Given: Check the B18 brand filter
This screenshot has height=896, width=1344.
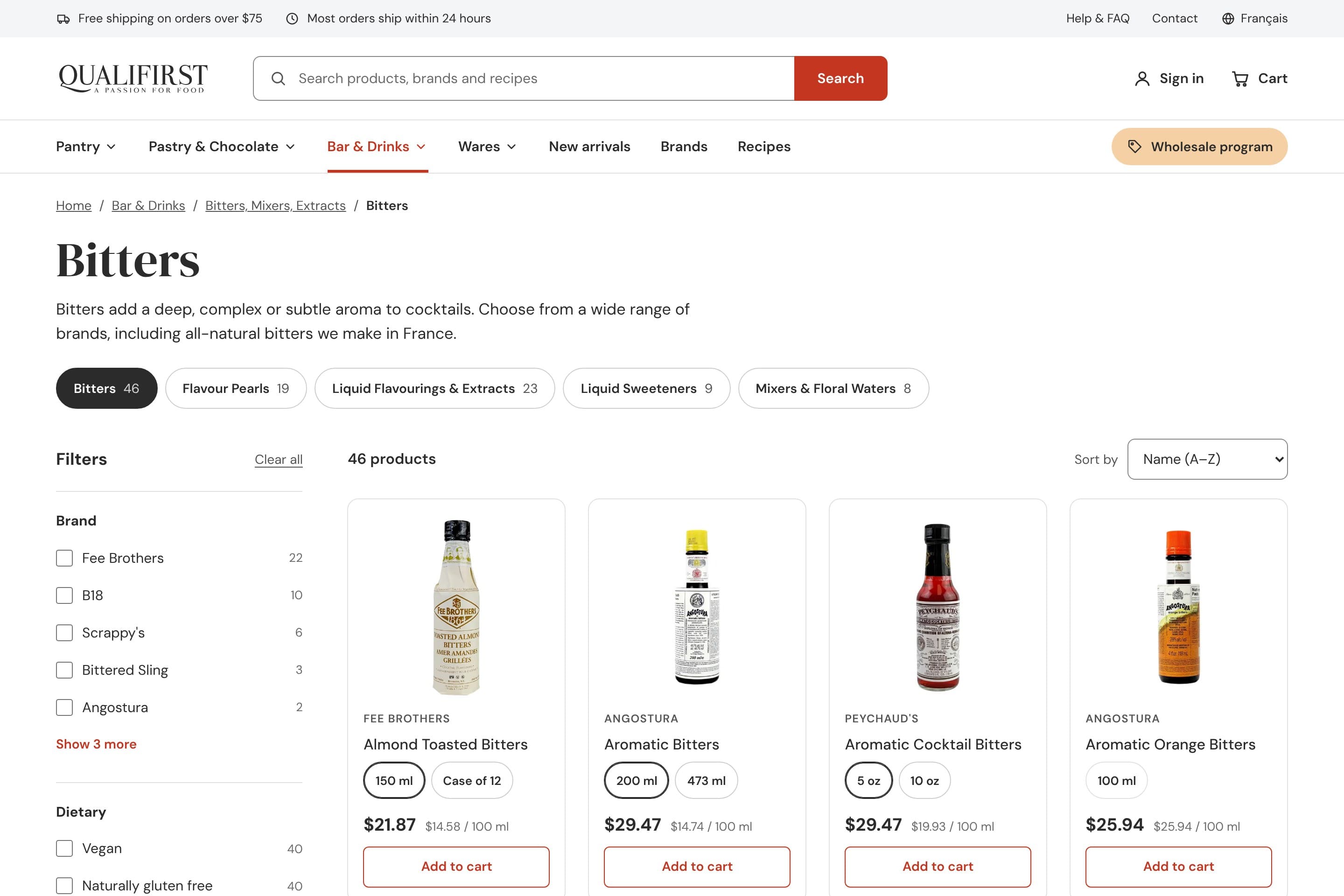Looking at the screenshot, I should [x=64, y=595].
